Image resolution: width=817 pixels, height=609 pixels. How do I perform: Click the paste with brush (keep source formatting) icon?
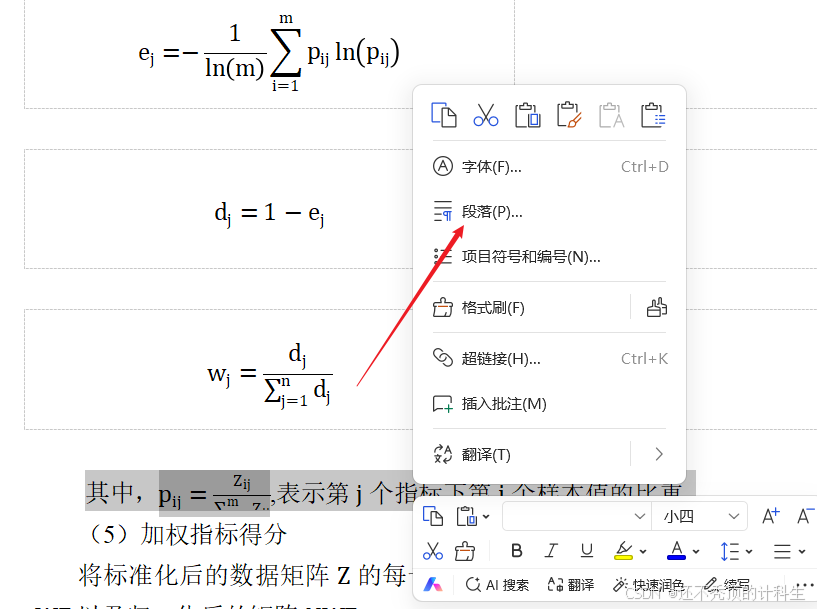569,115
